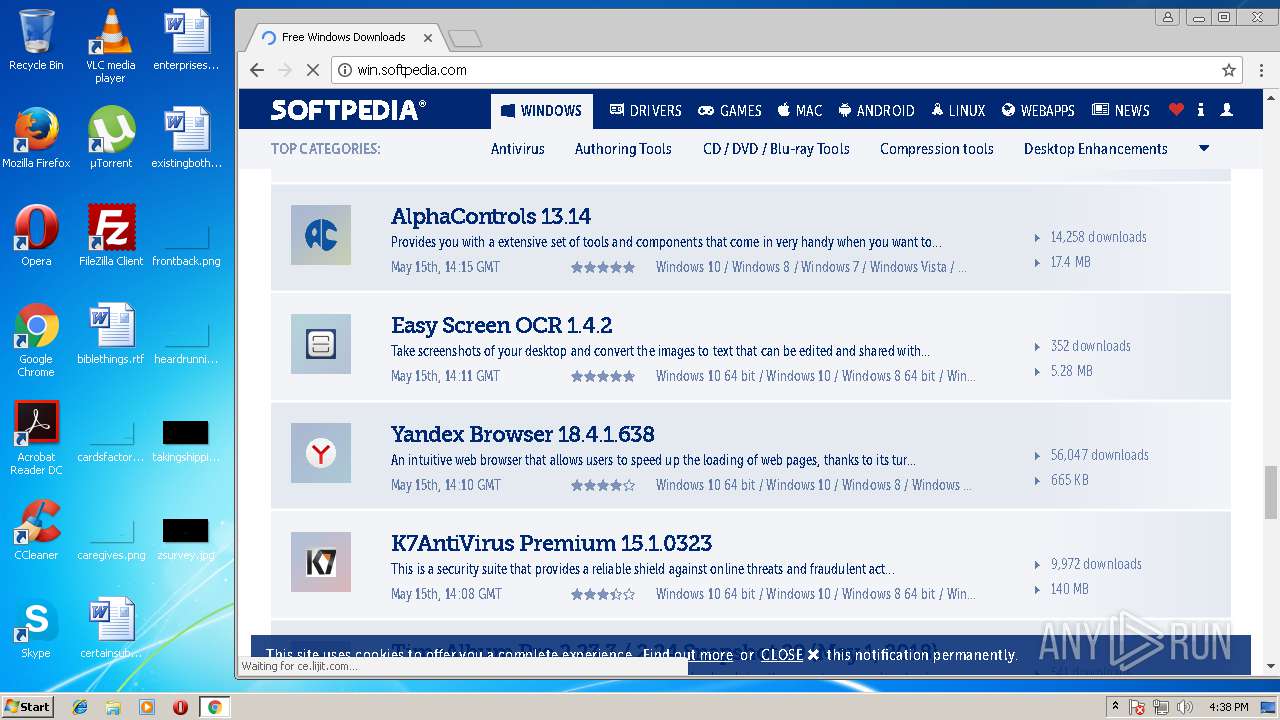Open Skype desktop shortcut

(x=36, y=628)
